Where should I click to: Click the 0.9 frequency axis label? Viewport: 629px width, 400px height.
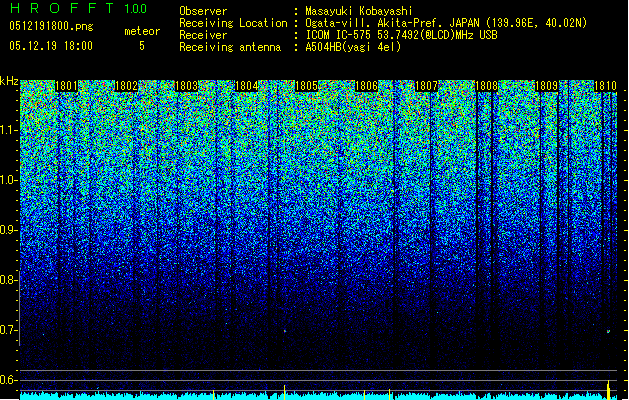coord(9,230)
